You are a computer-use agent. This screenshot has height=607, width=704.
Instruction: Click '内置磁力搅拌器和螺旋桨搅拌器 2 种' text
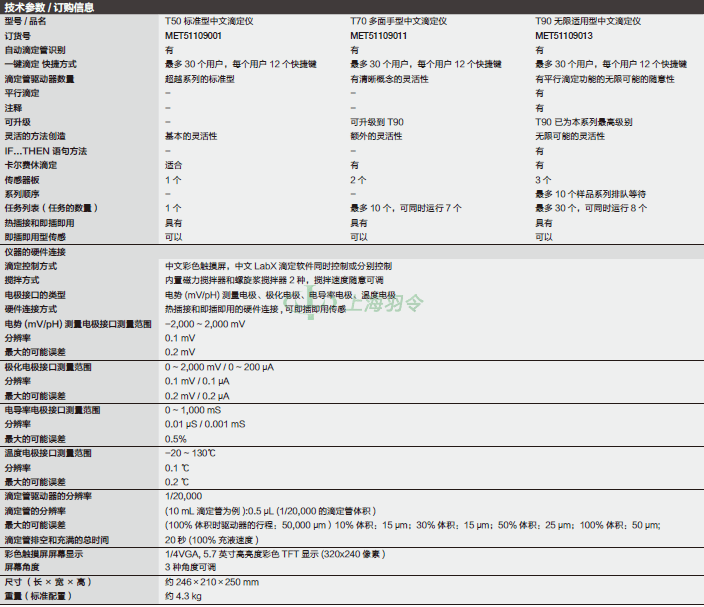pyautogui.click(x=236, y=280)
